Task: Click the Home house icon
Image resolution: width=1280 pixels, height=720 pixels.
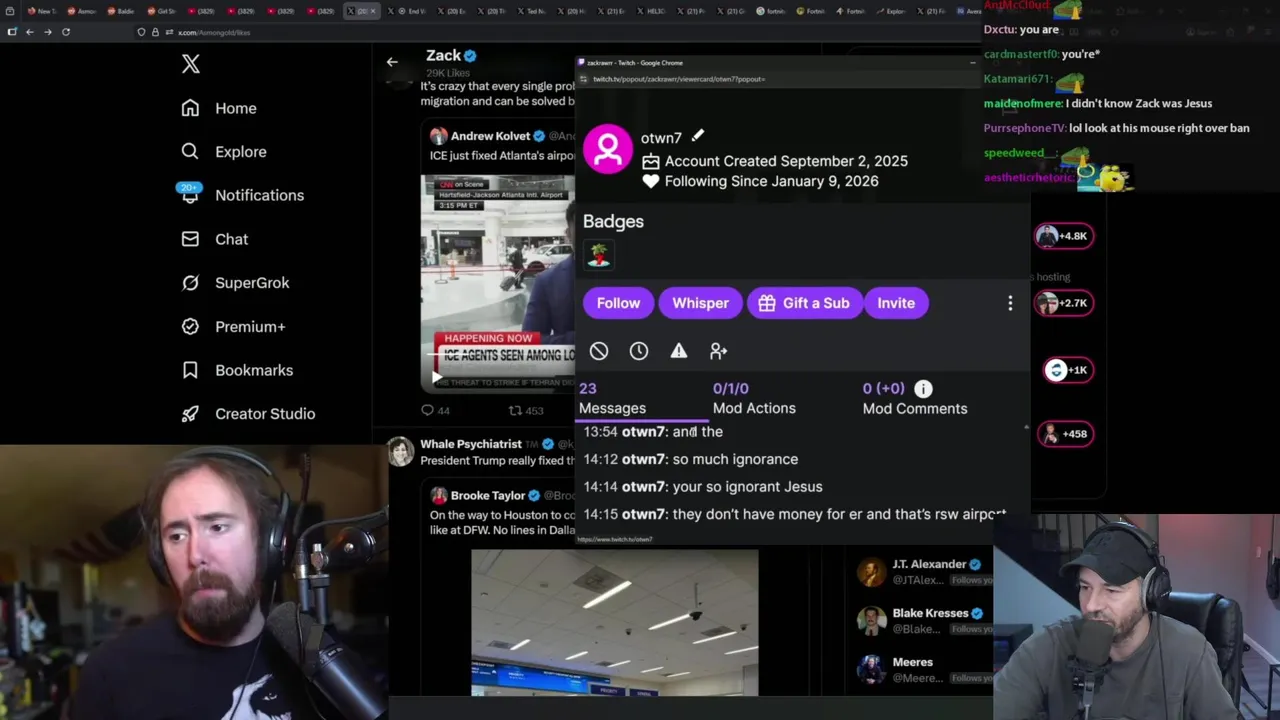Action: tap(190, 108)
